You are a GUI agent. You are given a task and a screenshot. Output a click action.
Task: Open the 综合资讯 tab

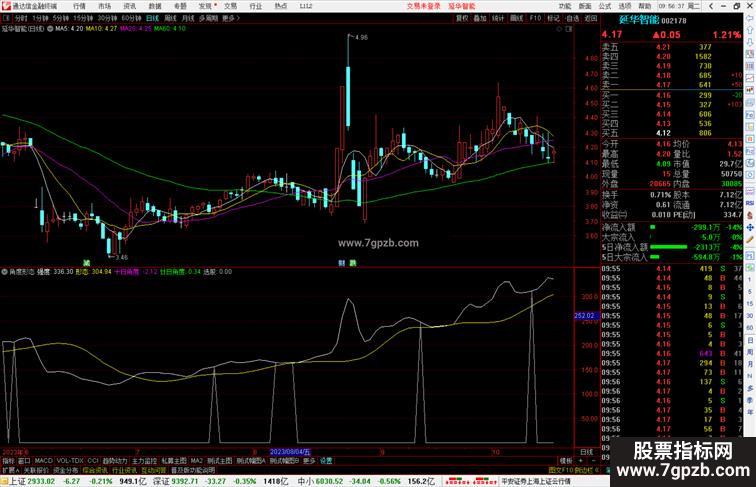point(95,470)
